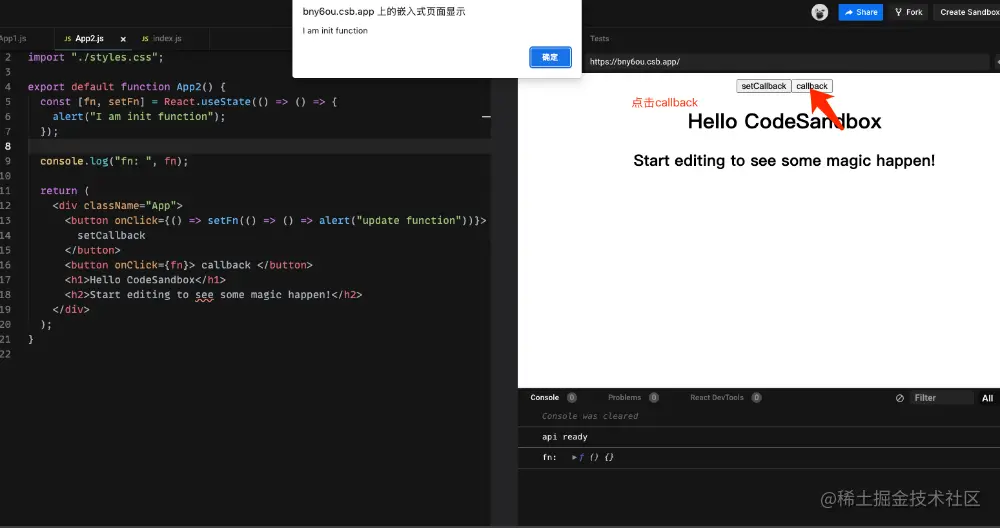Viewport: 1000px width, 528px height.
Task: Click the 'Console was cleared' message
Action: coord(590,416)
